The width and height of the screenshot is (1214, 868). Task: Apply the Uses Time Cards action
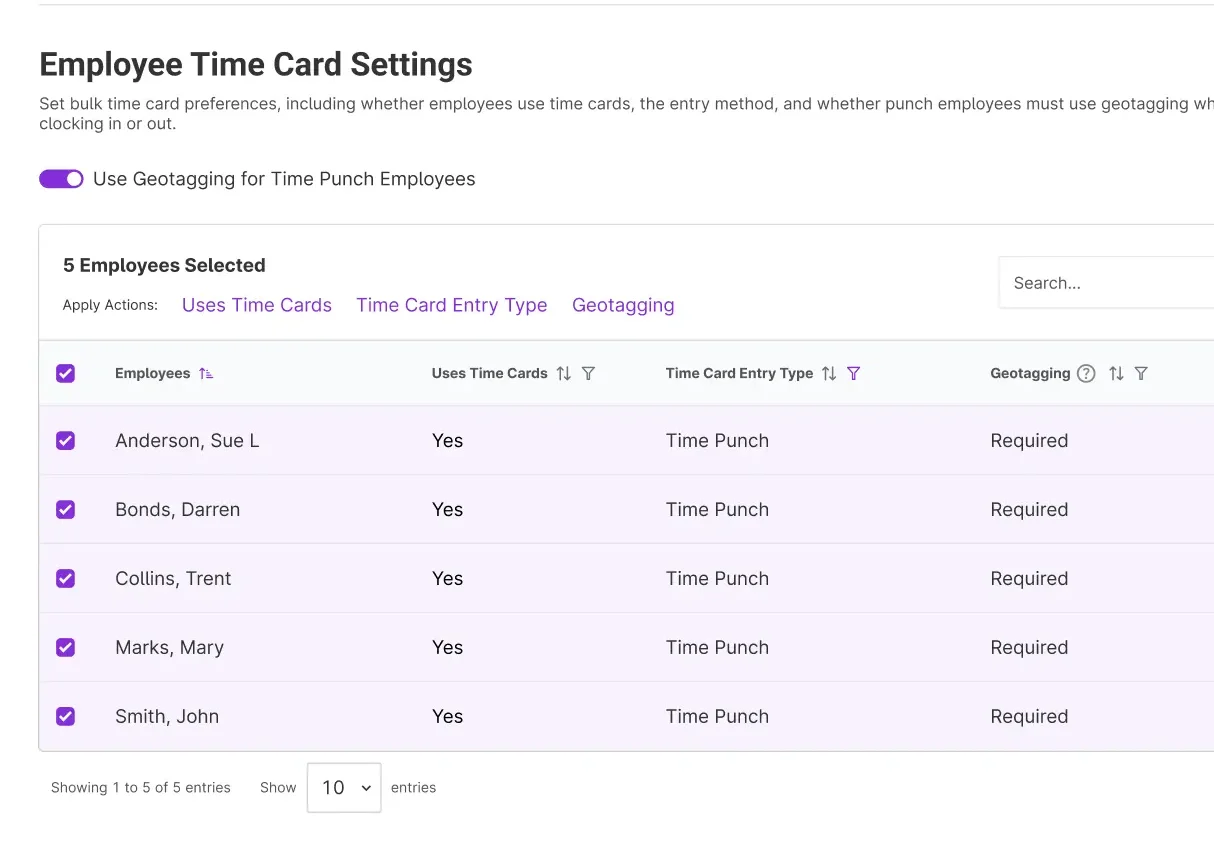click(256, 305)
